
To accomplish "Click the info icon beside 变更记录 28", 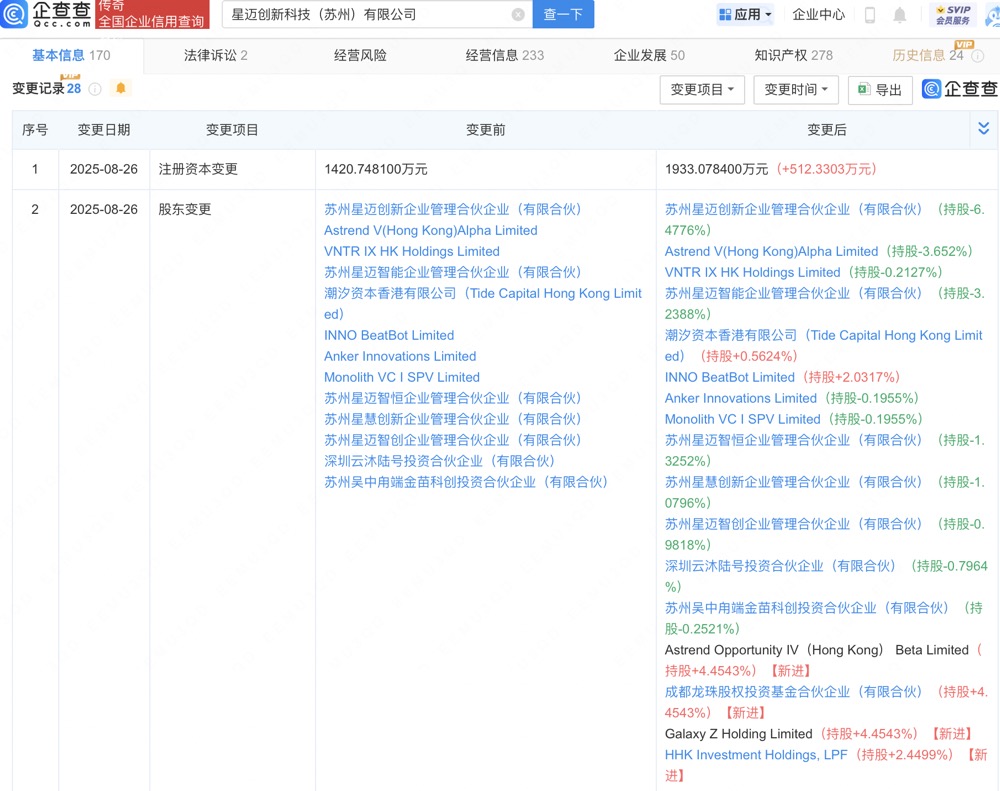I will (95, 89).
